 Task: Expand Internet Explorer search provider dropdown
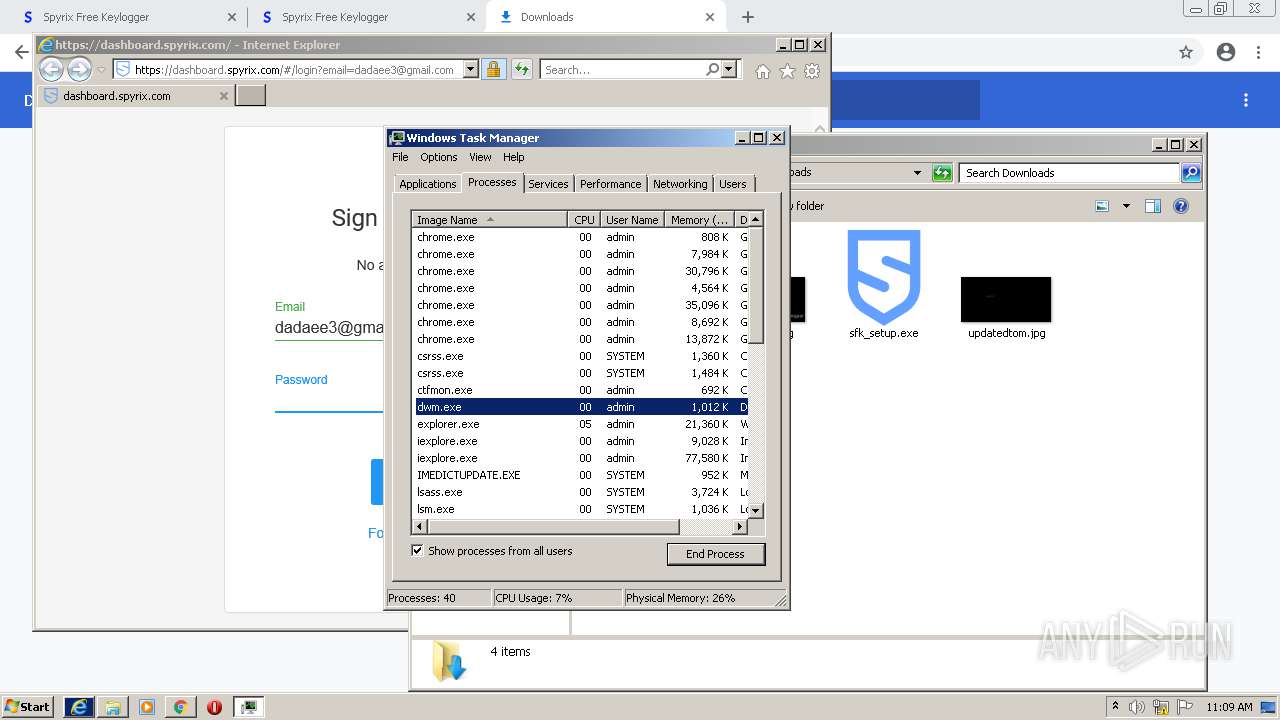coord(729,69)
